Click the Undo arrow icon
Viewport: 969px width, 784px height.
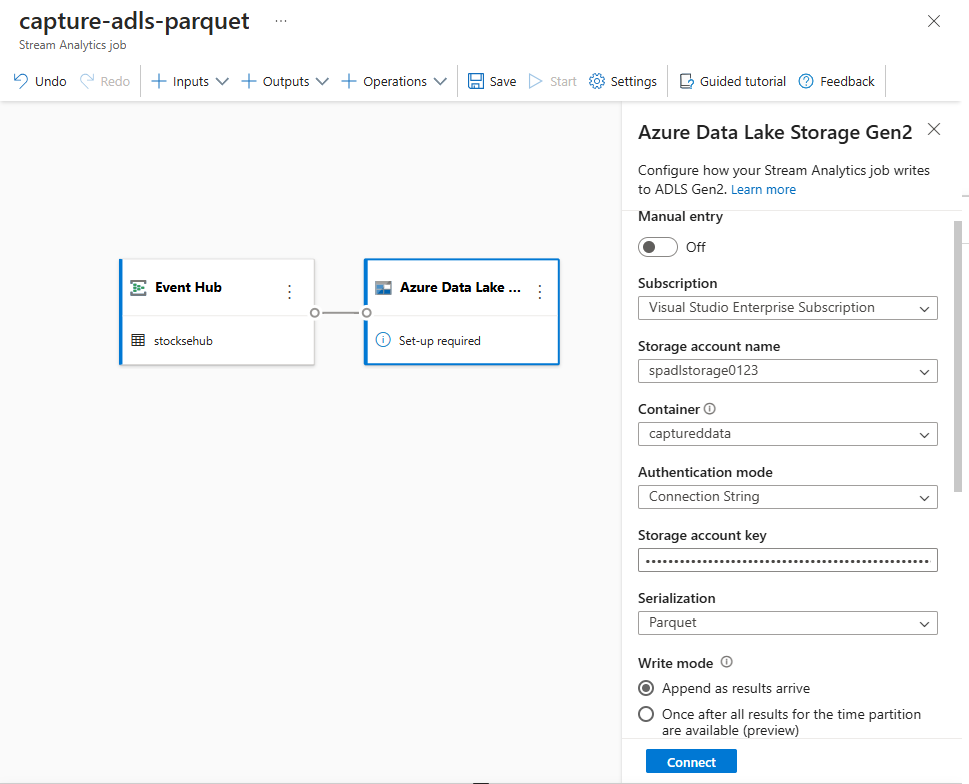[21, 81]
